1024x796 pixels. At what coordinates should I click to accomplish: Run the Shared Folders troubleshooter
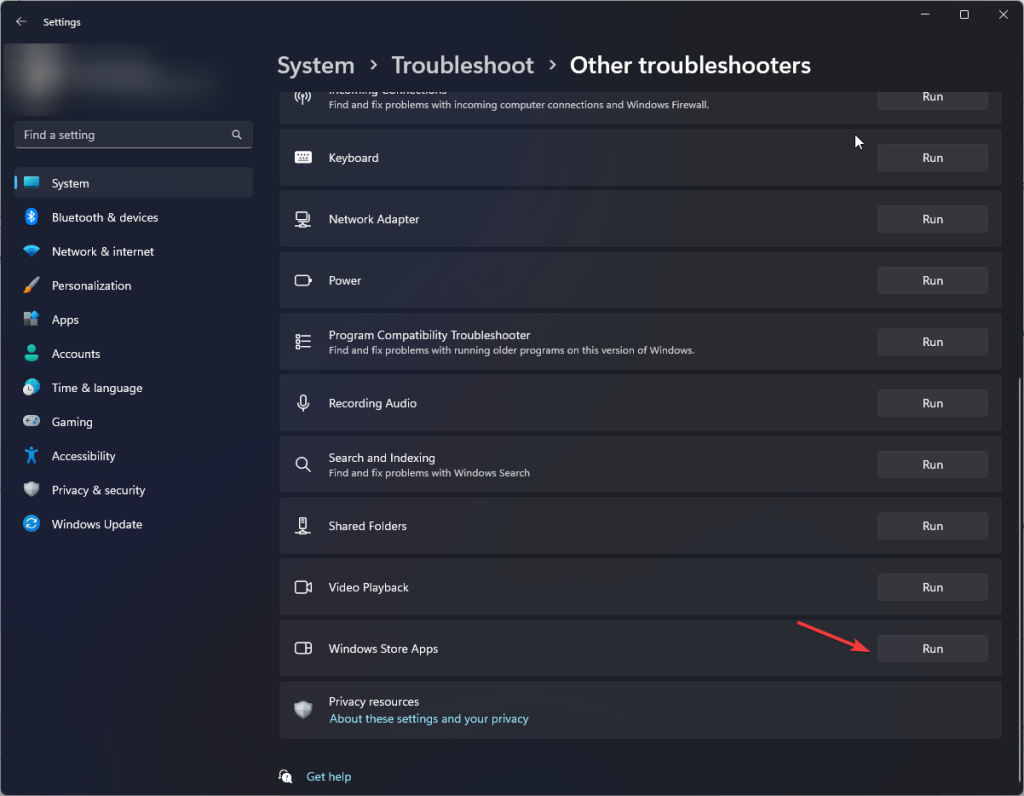[931, 525]
